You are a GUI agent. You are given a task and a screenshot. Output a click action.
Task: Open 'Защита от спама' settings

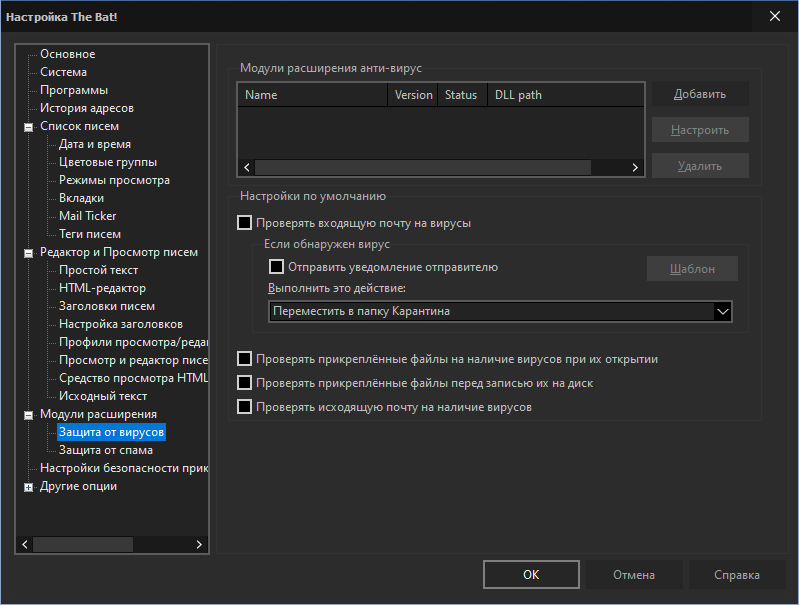point(106,450)
